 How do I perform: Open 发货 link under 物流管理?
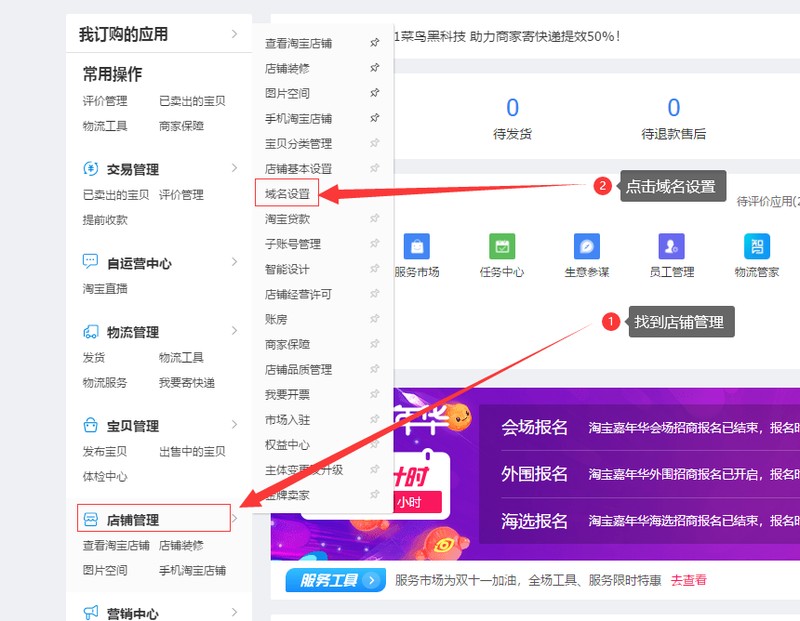(x=94, y=358)
